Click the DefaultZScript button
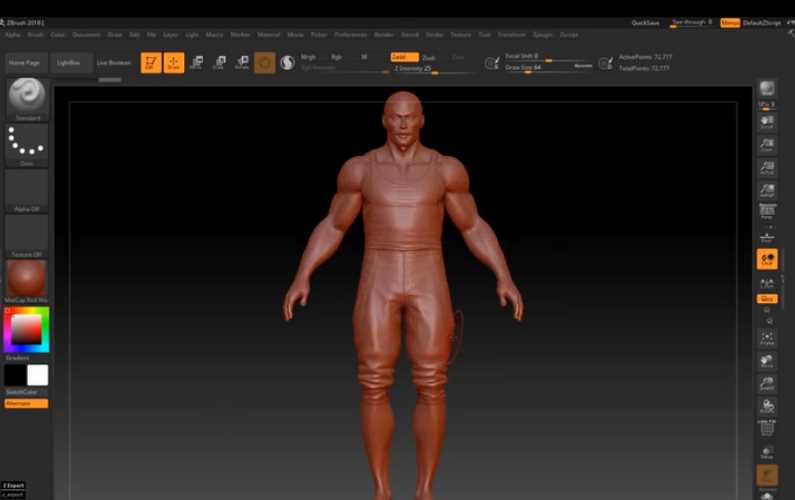This screenshot has height=500, width=795. click(762, 23)
